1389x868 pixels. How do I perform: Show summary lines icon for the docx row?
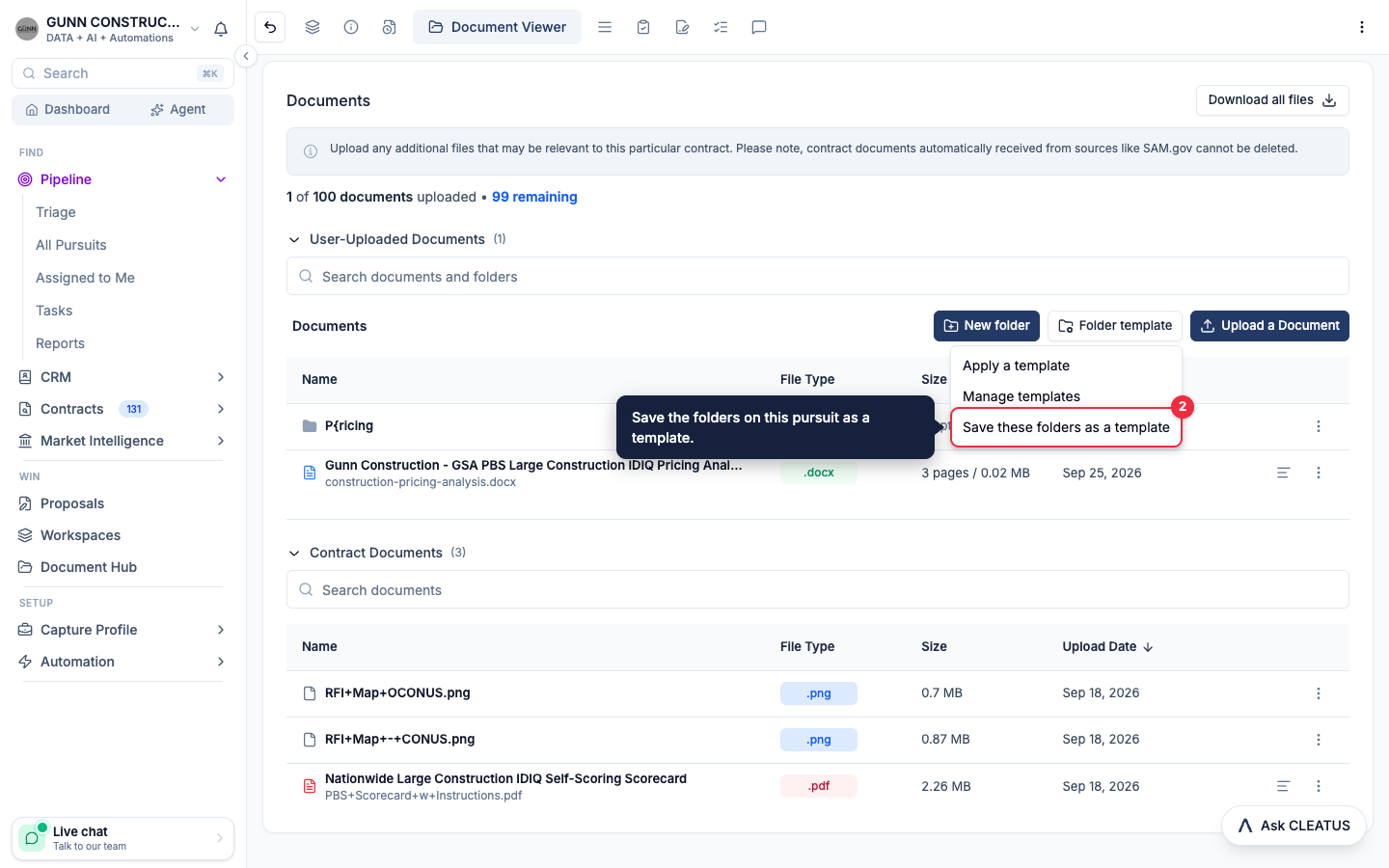(x=1283, y=473)
